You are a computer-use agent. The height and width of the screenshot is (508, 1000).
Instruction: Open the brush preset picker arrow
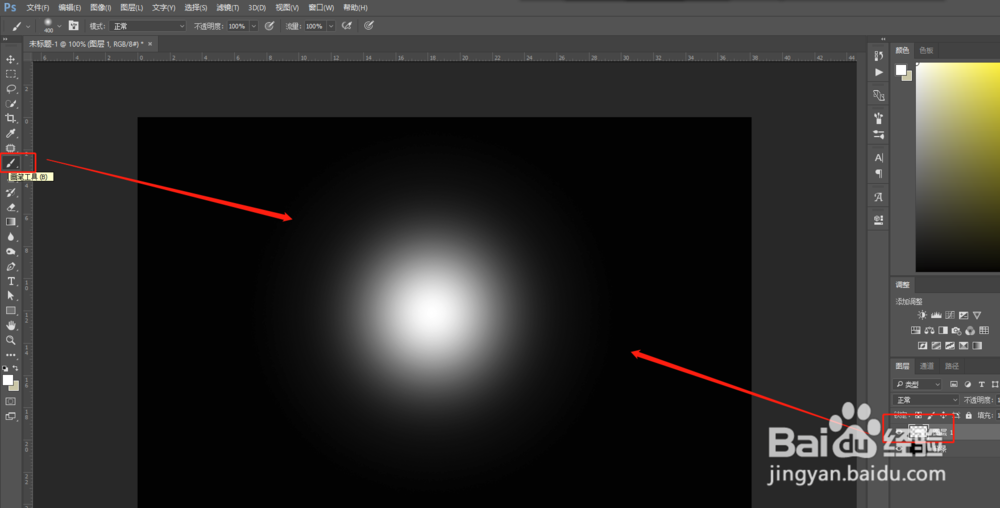point(59,26)
